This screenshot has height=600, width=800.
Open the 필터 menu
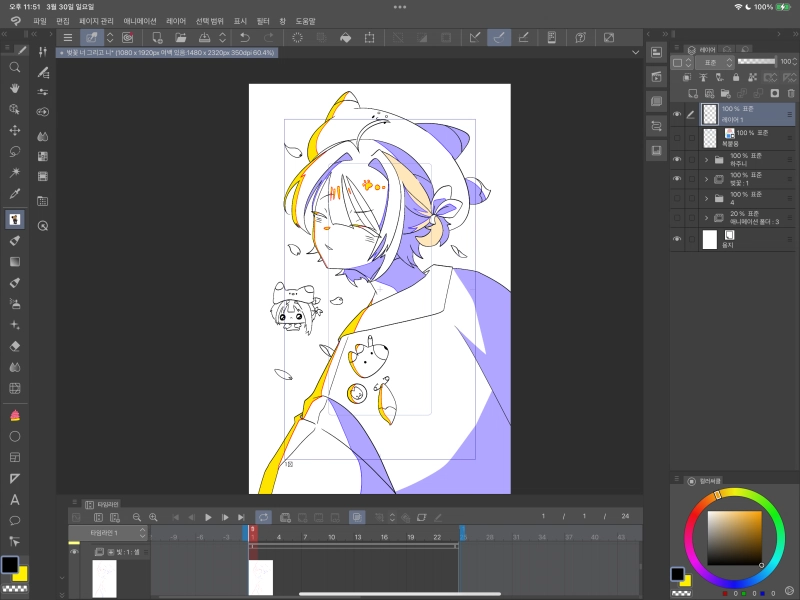click(x=263, y=20)
